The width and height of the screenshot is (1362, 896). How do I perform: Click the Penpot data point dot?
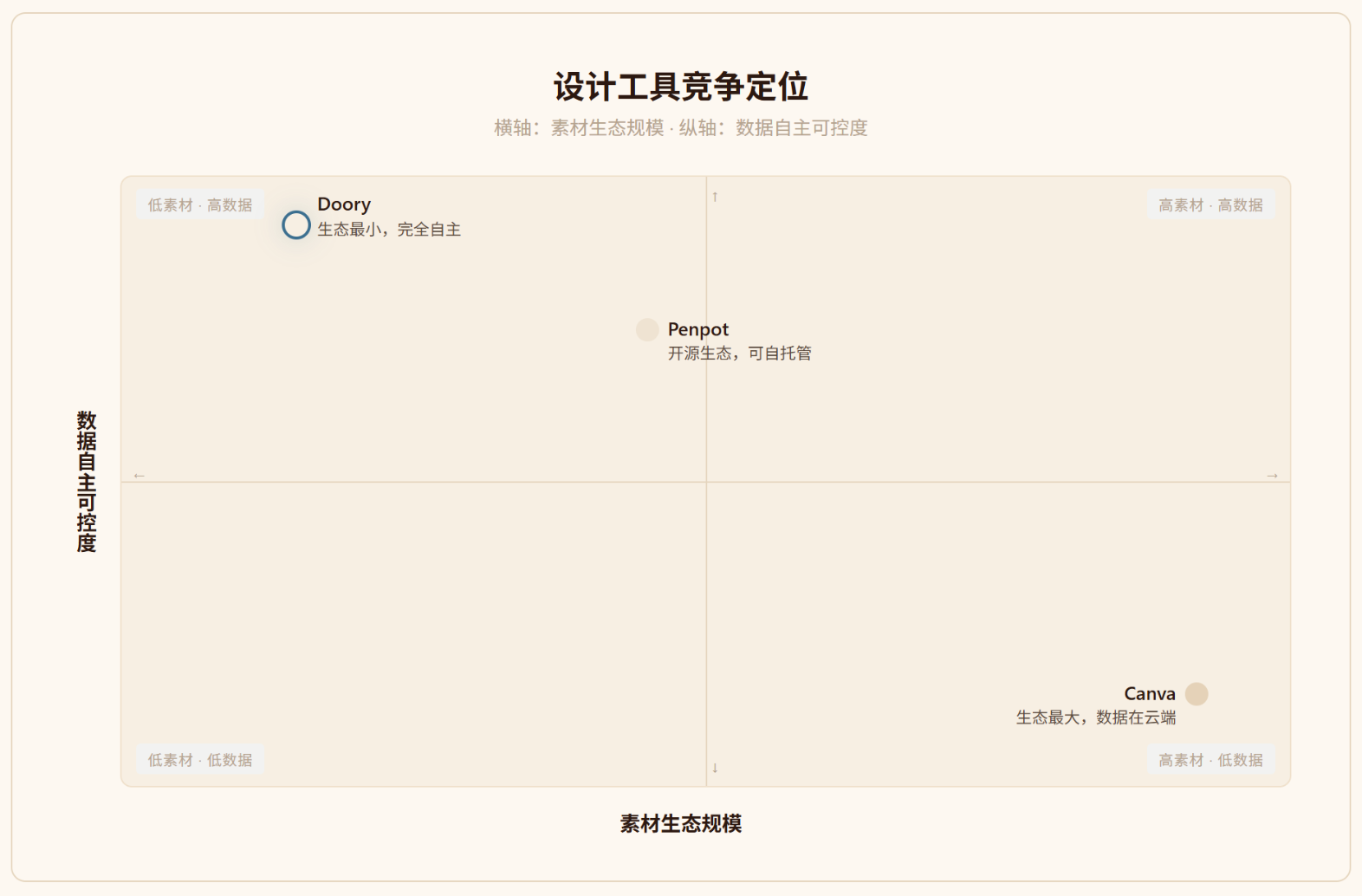(647, 329)
